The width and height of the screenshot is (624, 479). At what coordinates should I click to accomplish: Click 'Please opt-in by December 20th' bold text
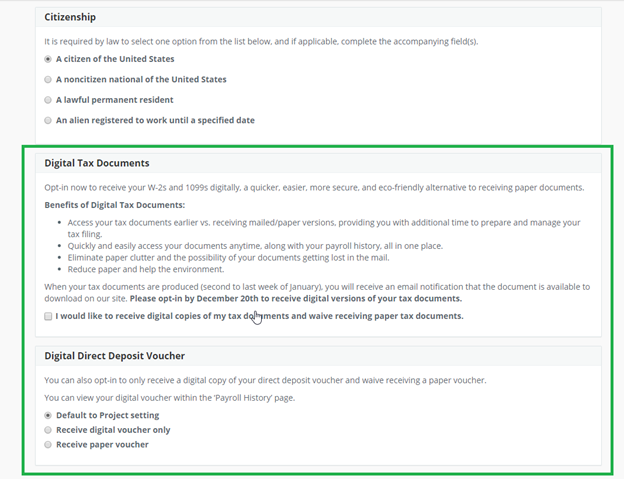click(x=296, y=298)
